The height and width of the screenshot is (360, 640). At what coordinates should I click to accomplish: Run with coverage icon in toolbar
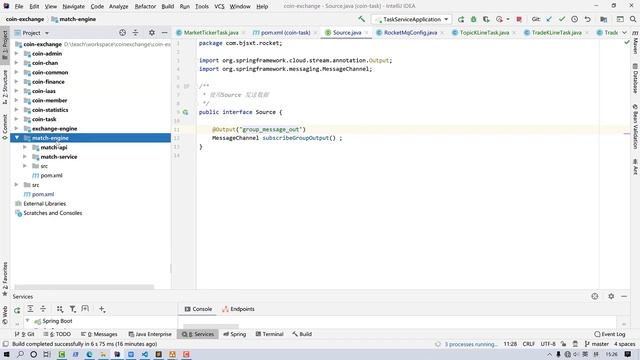click(486, 19)
